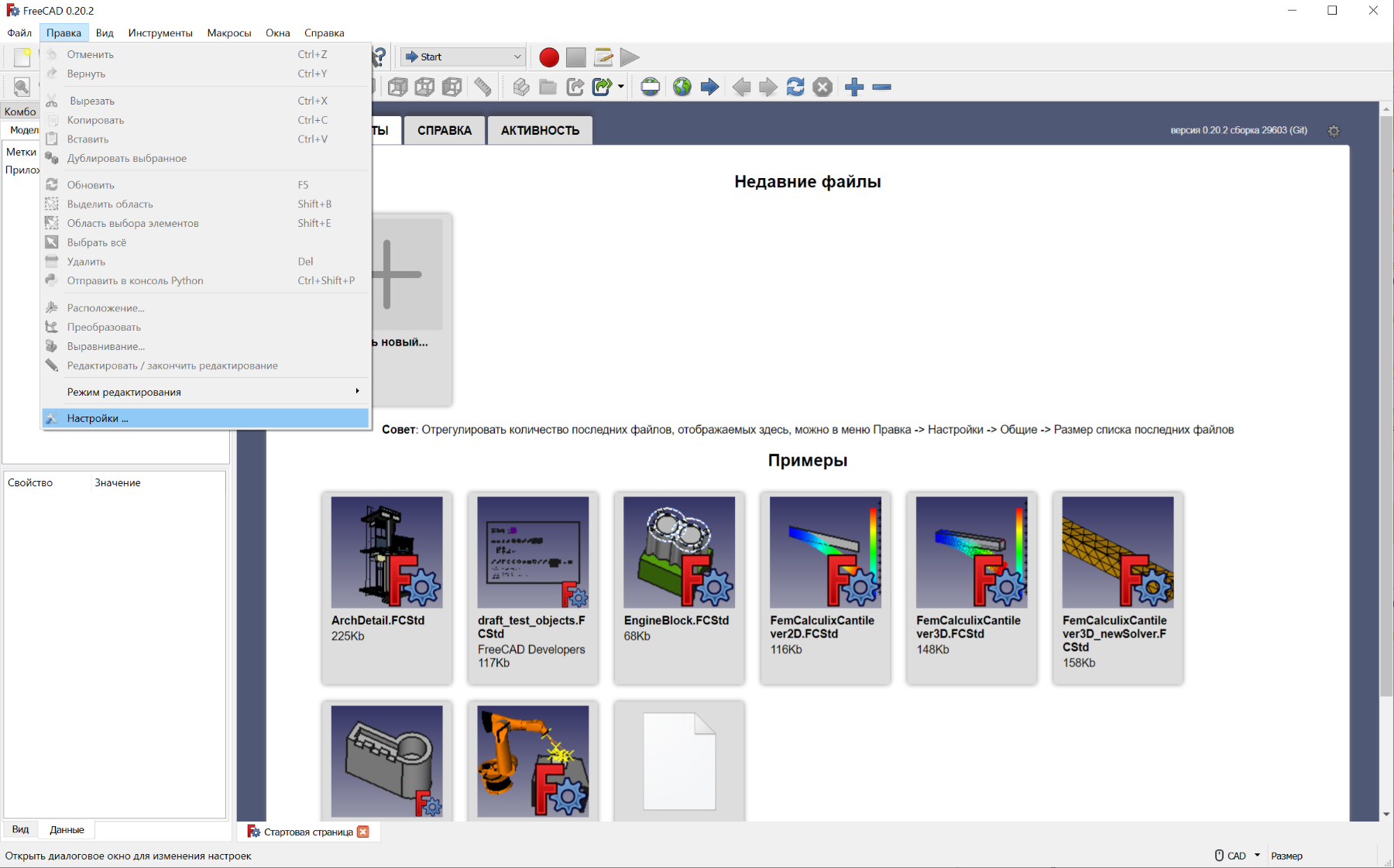Open the FemCalculixCantilever3D_newSolver example
This screenshot has width=1394, height=868.
coord(1118,588)
